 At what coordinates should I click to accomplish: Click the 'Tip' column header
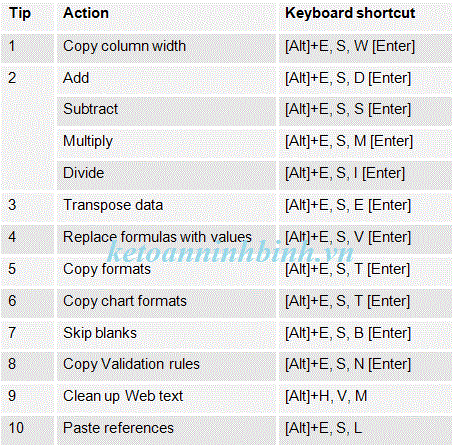click(x=27, y=16)
